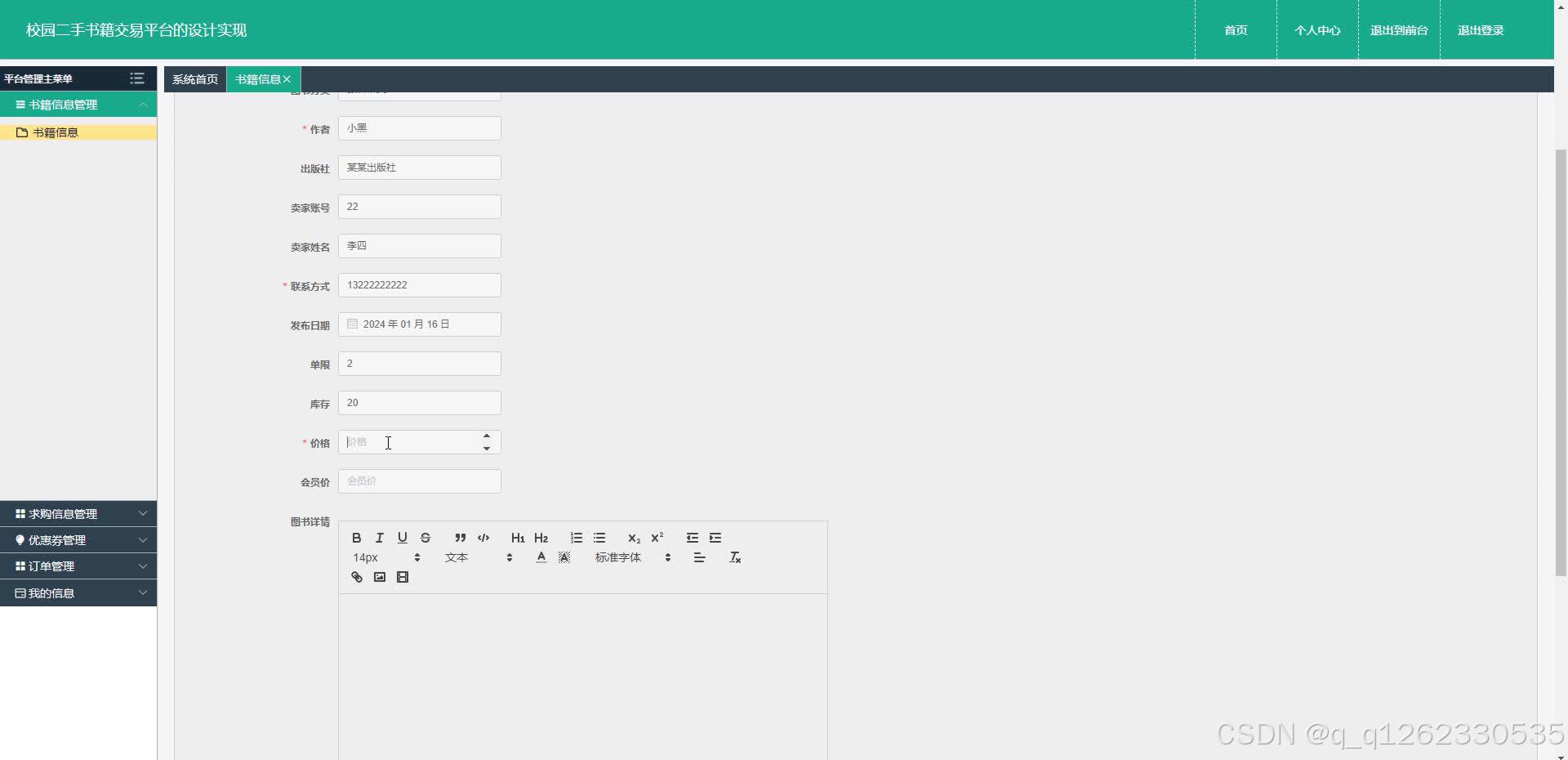Toggle italic formatting in editor
Image resolution: width=1568 pixels, height=760 pixels.
379,538
